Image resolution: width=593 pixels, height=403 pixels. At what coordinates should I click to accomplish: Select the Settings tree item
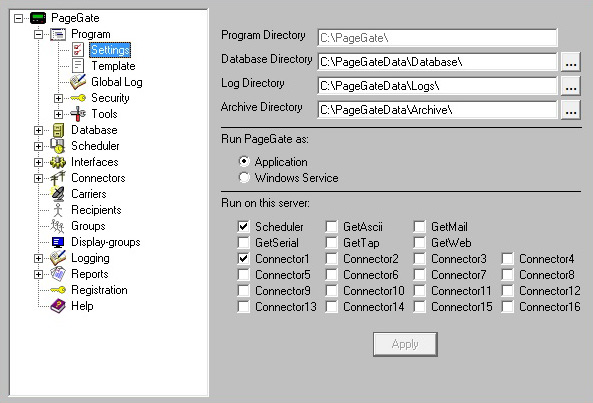110,50
